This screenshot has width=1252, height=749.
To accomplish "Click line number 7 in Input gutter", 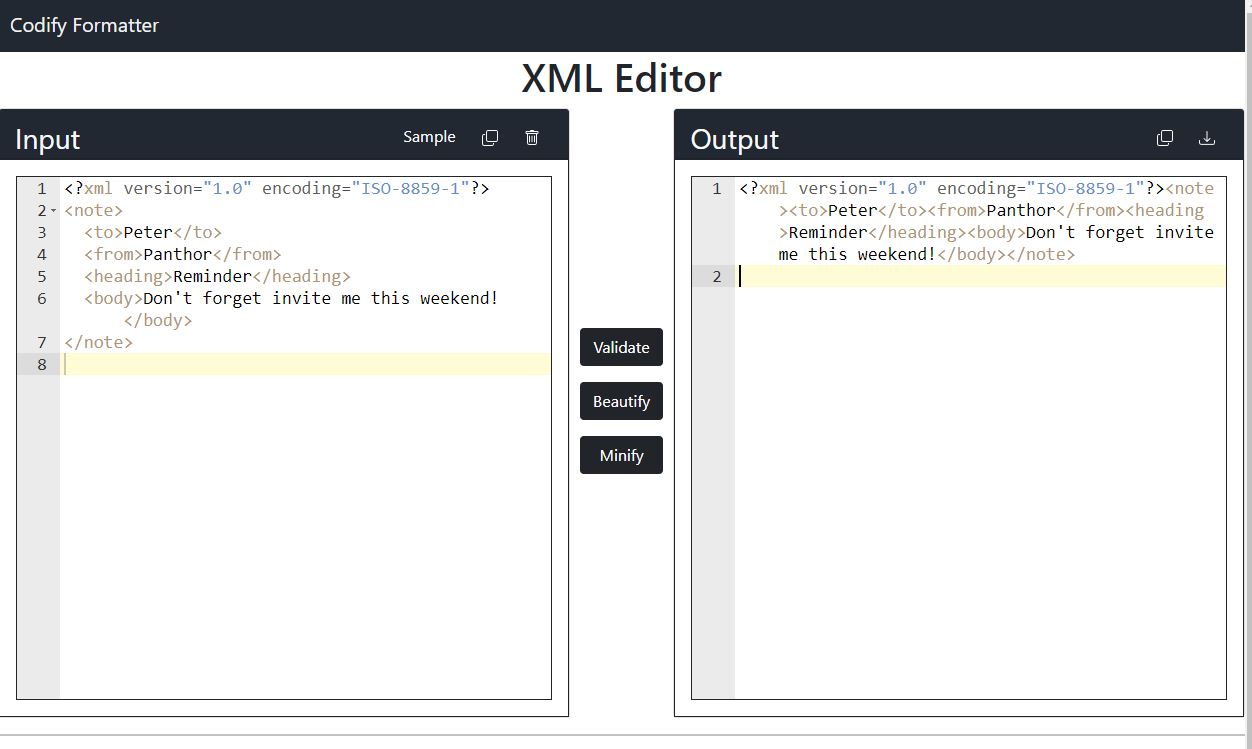I will [x=41, y=342].
